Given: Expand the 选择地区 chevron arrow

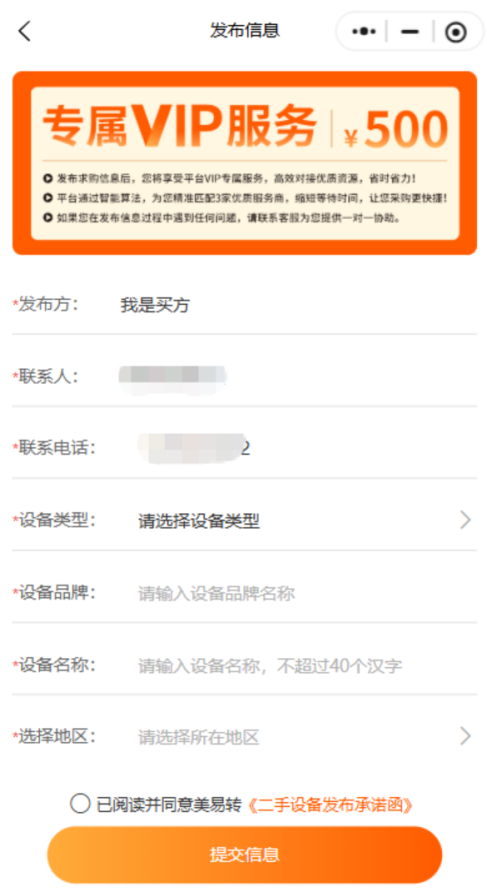Looking at the screenshot, I should [x=465, y=736].
